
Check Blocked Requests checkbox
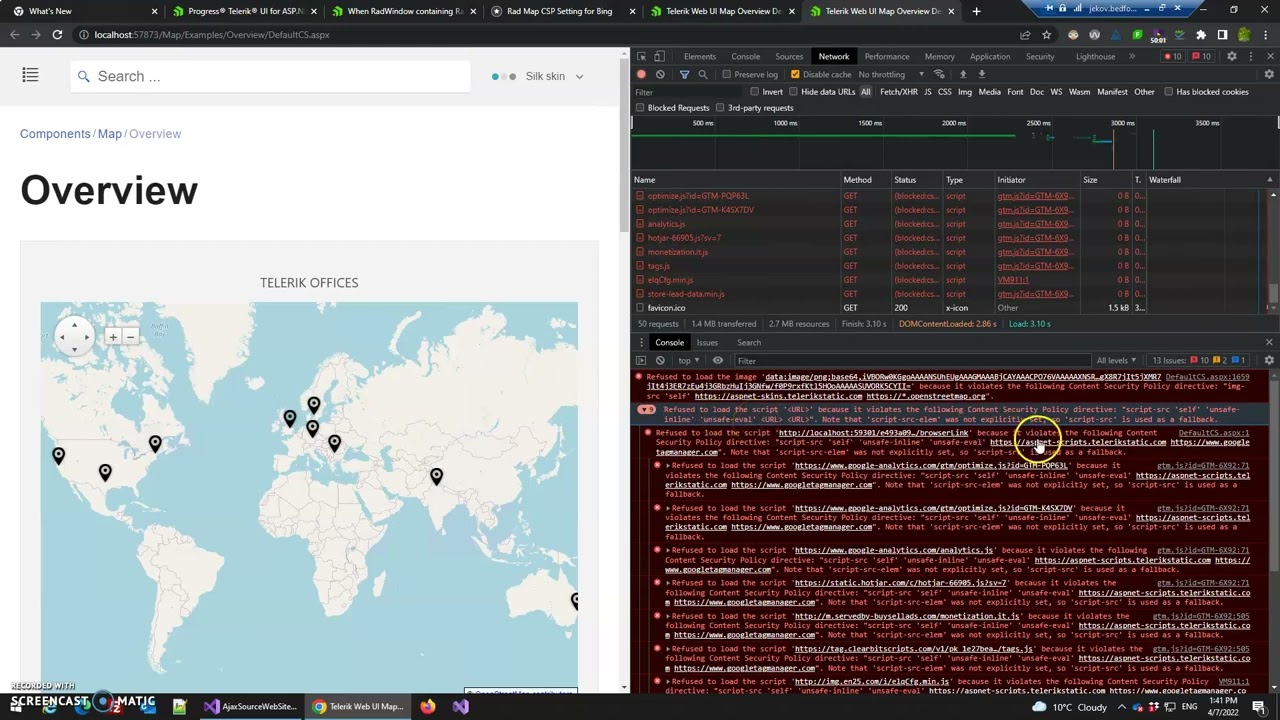641,108
